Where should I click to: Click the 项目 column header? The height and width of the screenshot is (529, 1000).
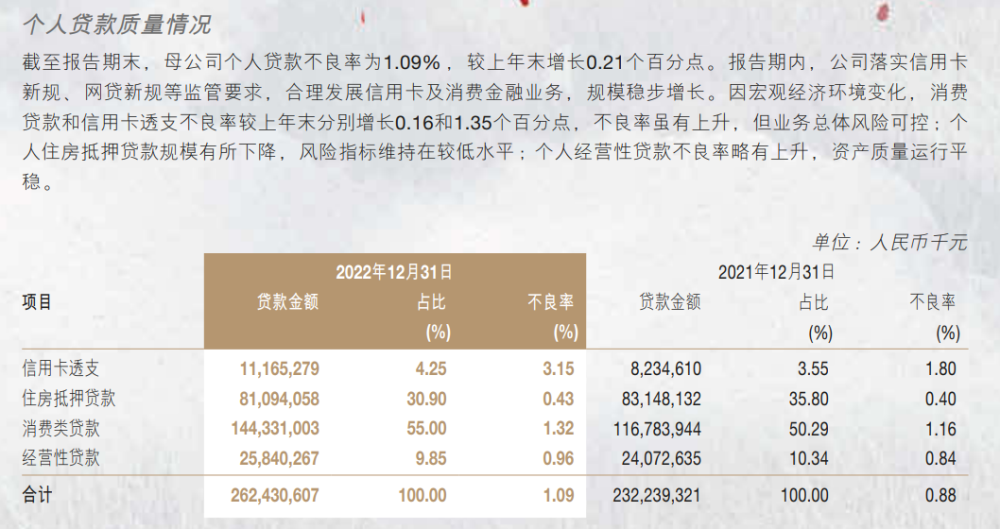pos(37,302)
